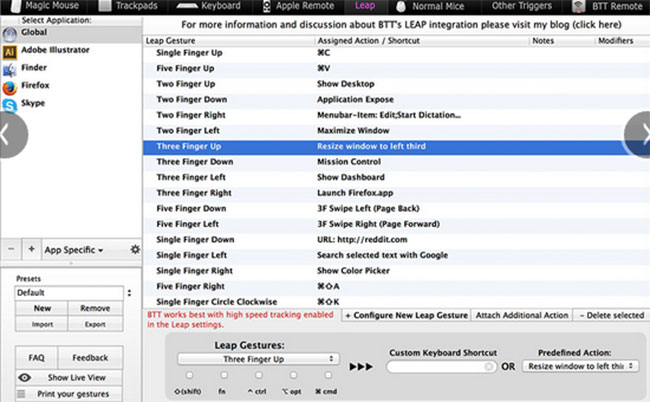
Task: Click the Normal Mice mouse icon
Action: (401, 6)
